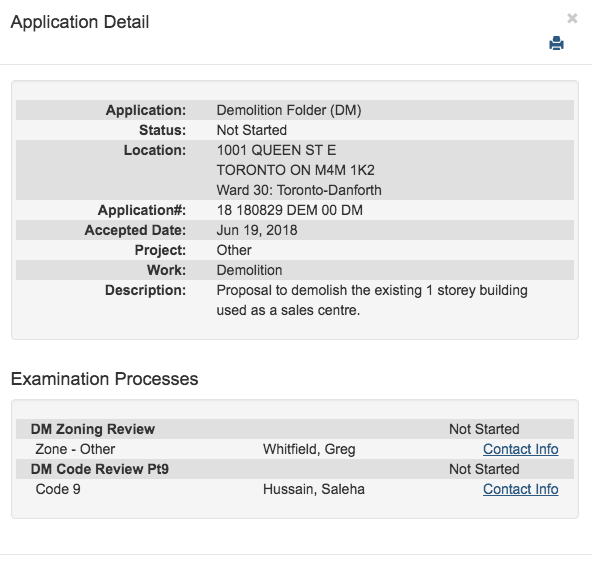
Task: Click the Application Detail heading
Action: click(x=80, y=22)
